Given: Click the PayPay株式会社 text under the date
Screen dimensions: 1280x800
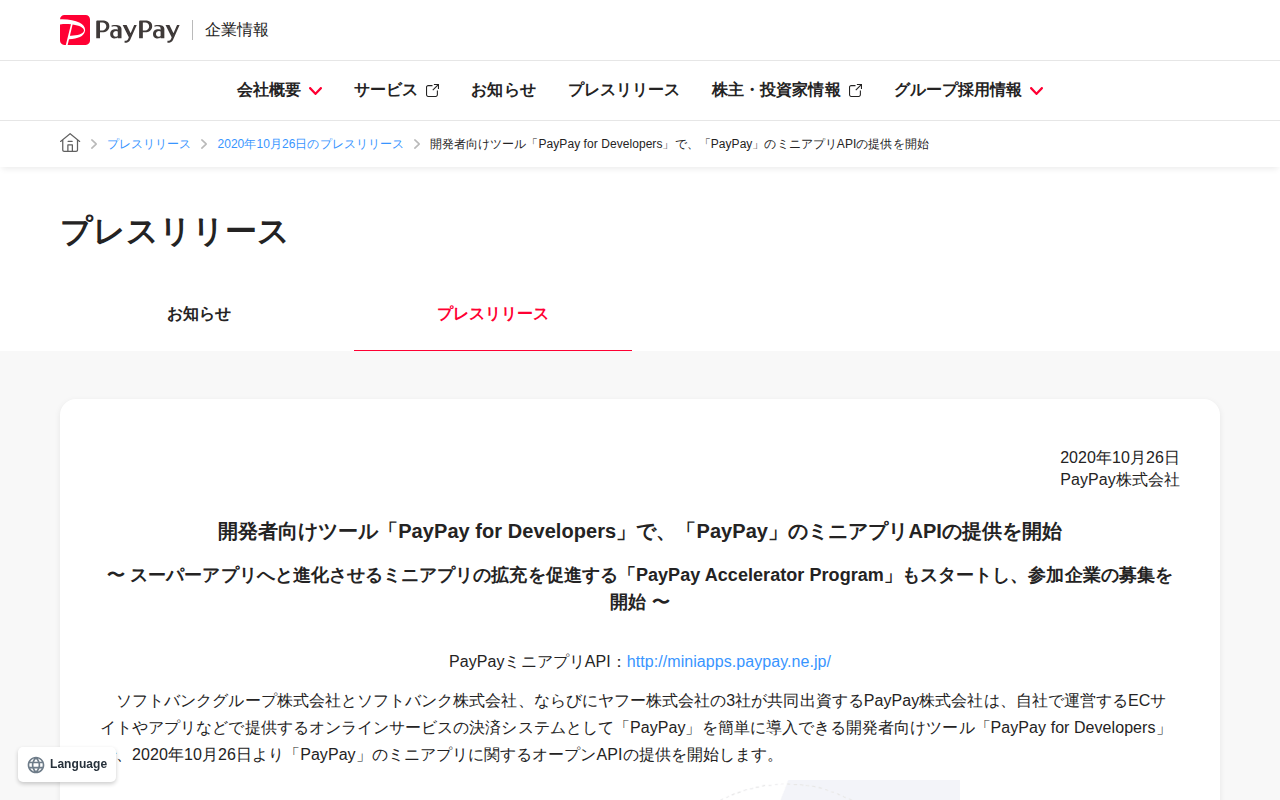Looking at the screenshot, I should tap(1120, 479).
